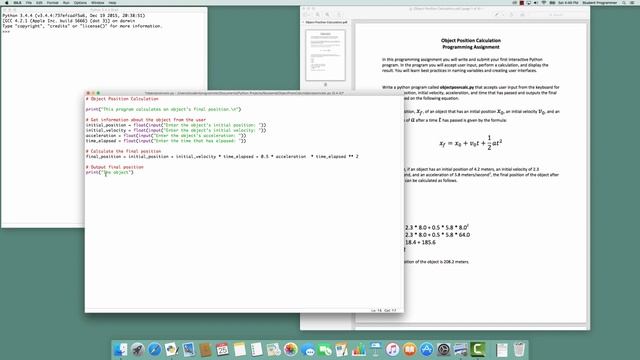This screenshot has height=360, width=640.
Task: Open the Edit menu
Action: point(39,2)
